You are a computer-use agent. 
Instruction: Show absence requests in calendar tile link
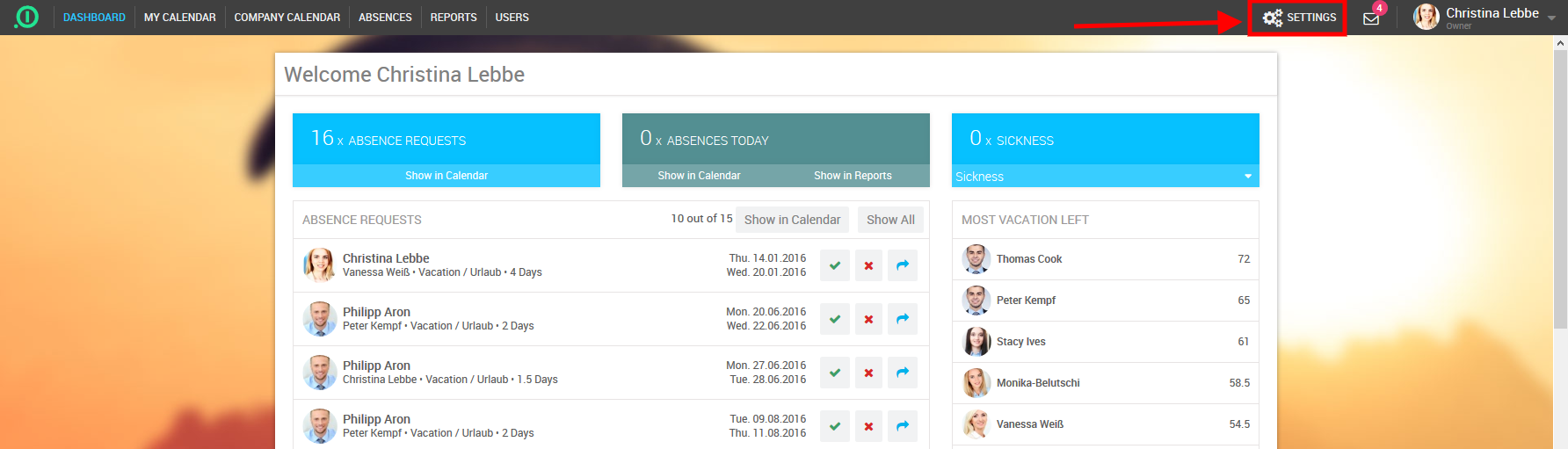click(x=446, y=176)
